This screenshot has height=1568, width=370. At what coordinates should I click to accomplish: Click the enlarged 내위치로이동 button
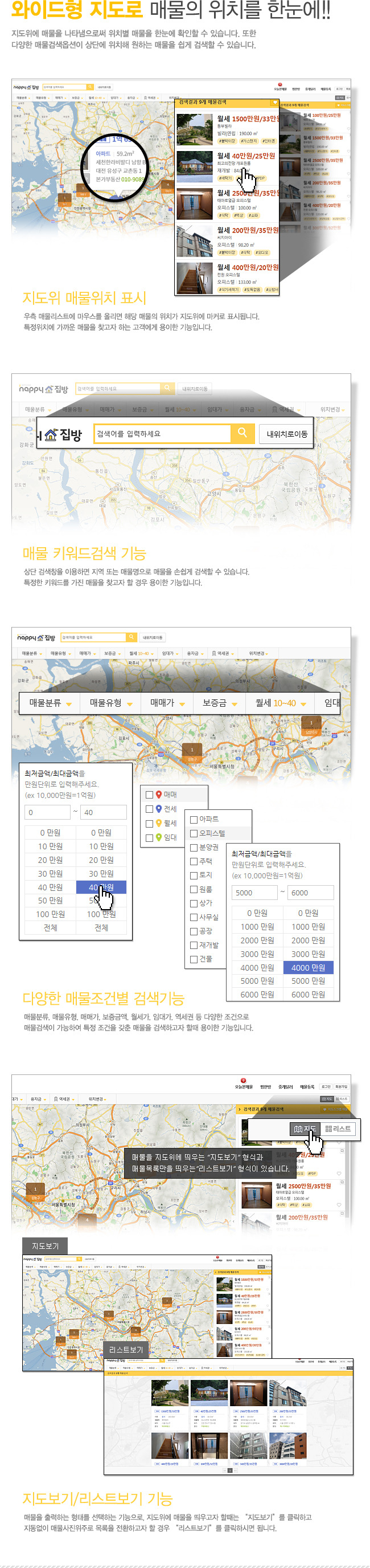pyautogui.click(x=287, y=433)
